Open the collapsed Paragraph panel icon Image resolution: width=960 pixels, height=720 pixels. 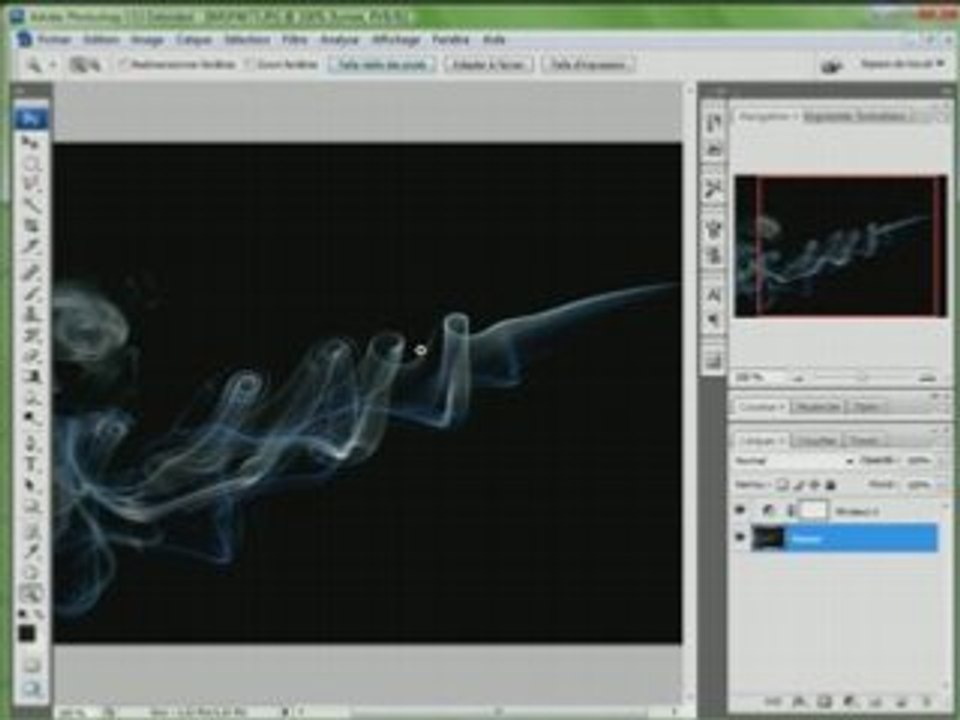[713, 320]
